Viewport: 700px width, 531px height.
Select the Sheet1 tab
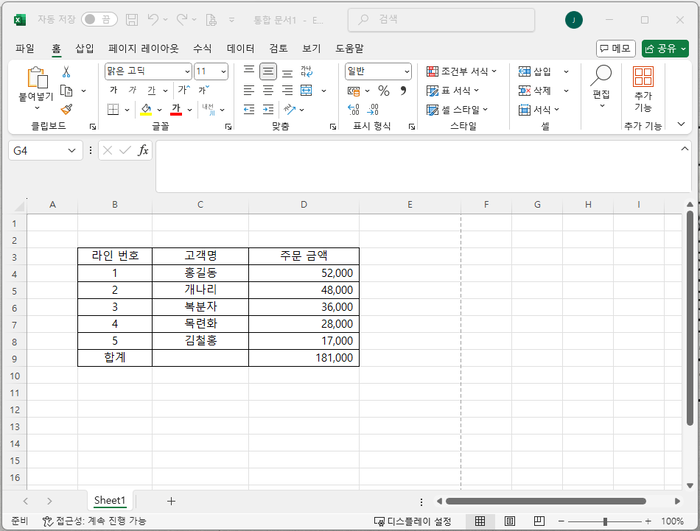click(110, 501)
